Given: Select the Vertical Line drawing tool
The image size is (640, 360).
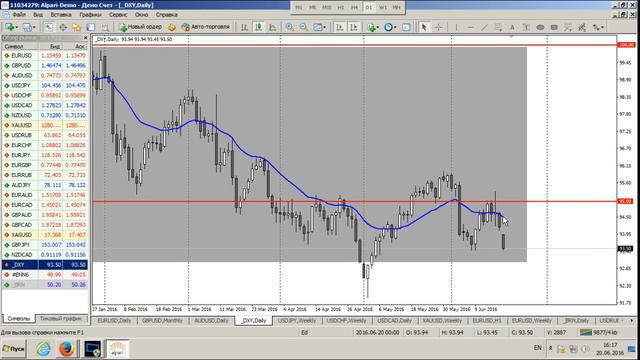Looking at the screenshot, I should point(456,27).
